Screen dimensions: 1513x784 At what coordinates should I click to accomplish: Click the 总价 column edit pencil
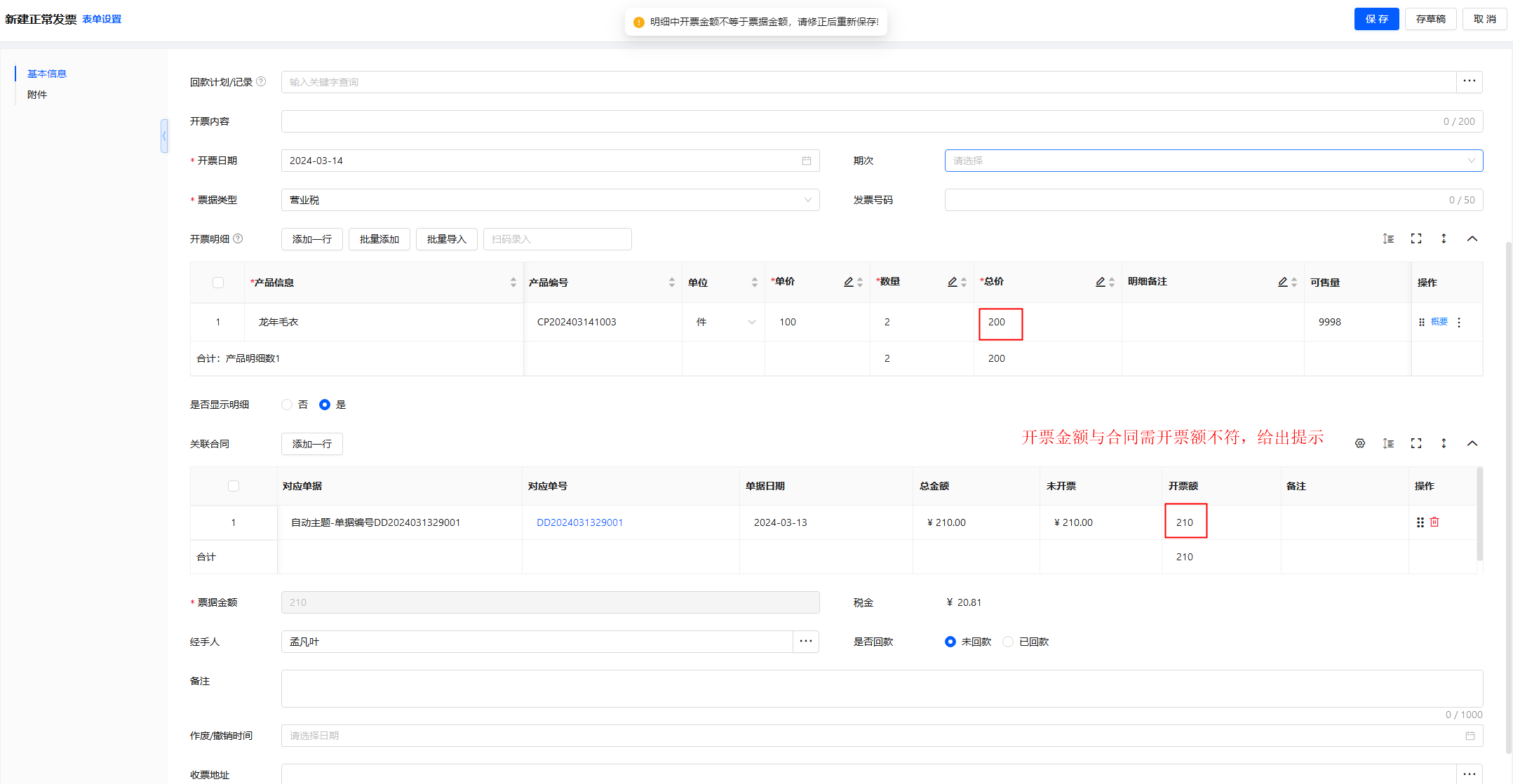pos(1101,282)
